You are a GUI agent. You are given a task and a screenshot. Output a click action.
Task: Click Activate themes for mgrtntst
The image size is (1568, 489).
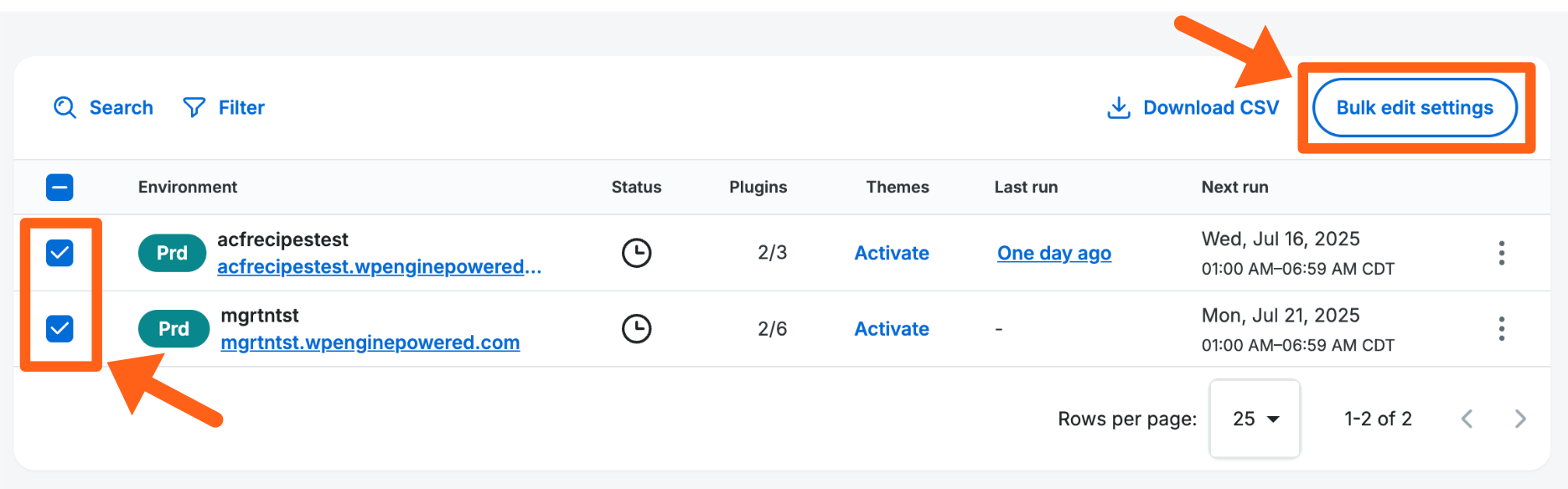coord(891,329)
